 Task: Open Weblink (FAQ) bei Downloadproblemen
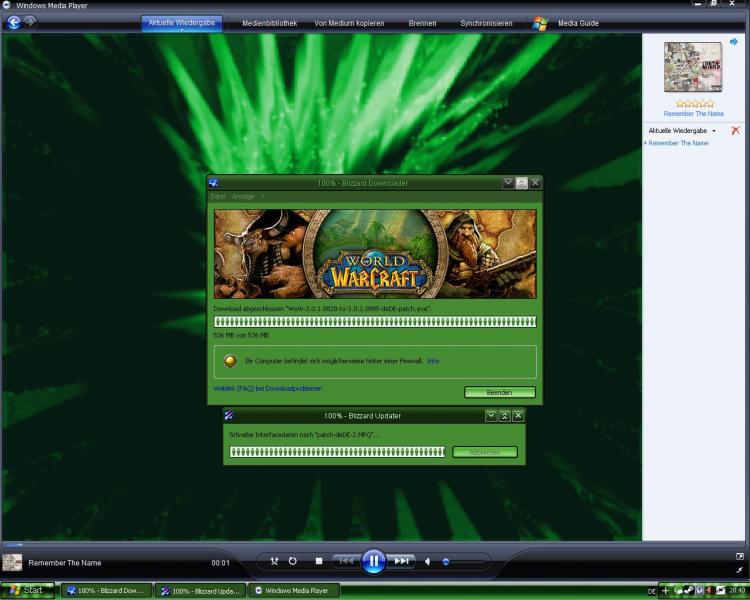[267, 389]
